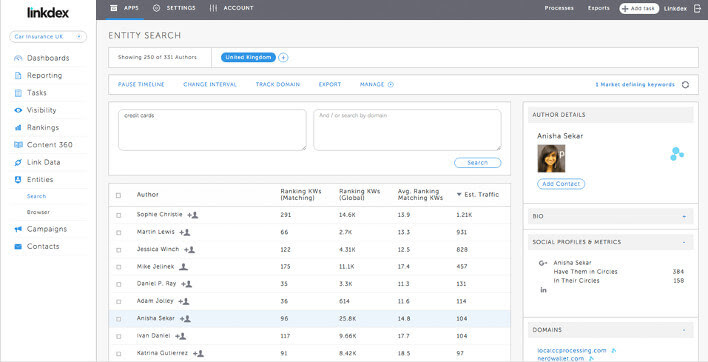This screenshot has height=362, width=708.
Task: Click the Entities badge icon
Action: tap(18, 180)
